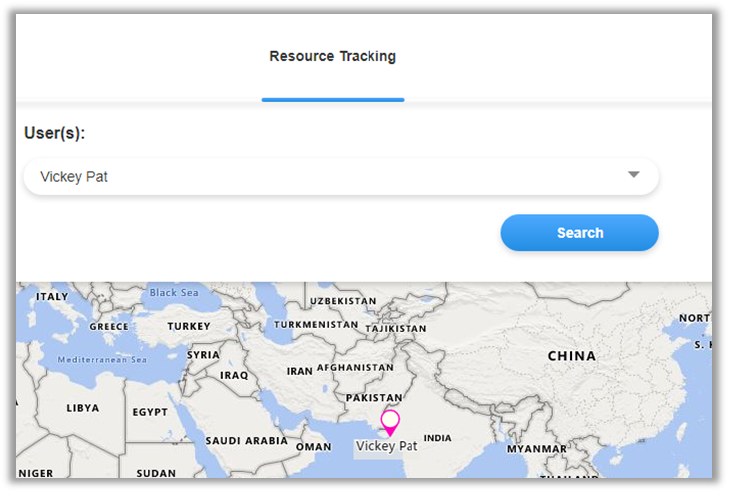
Task: Click Turkey on the map
Action: 189,326
